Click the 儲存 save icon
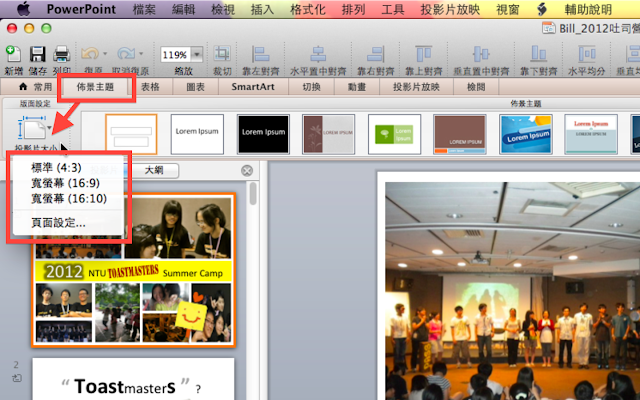This screenshot has width=640, height=400. [x=38, y=54]
